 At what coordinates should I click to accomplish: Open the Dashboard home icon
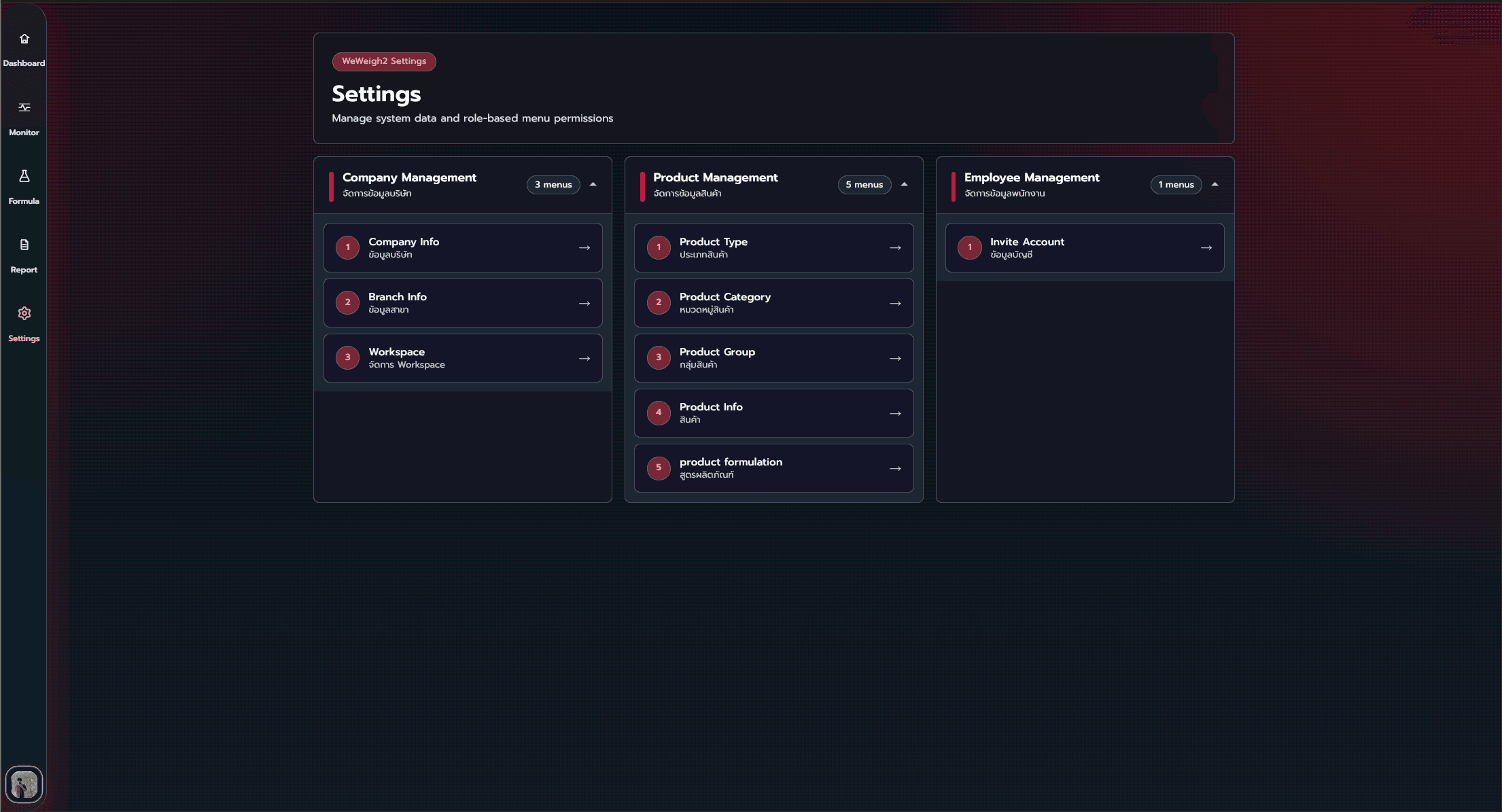coord(24,39)
